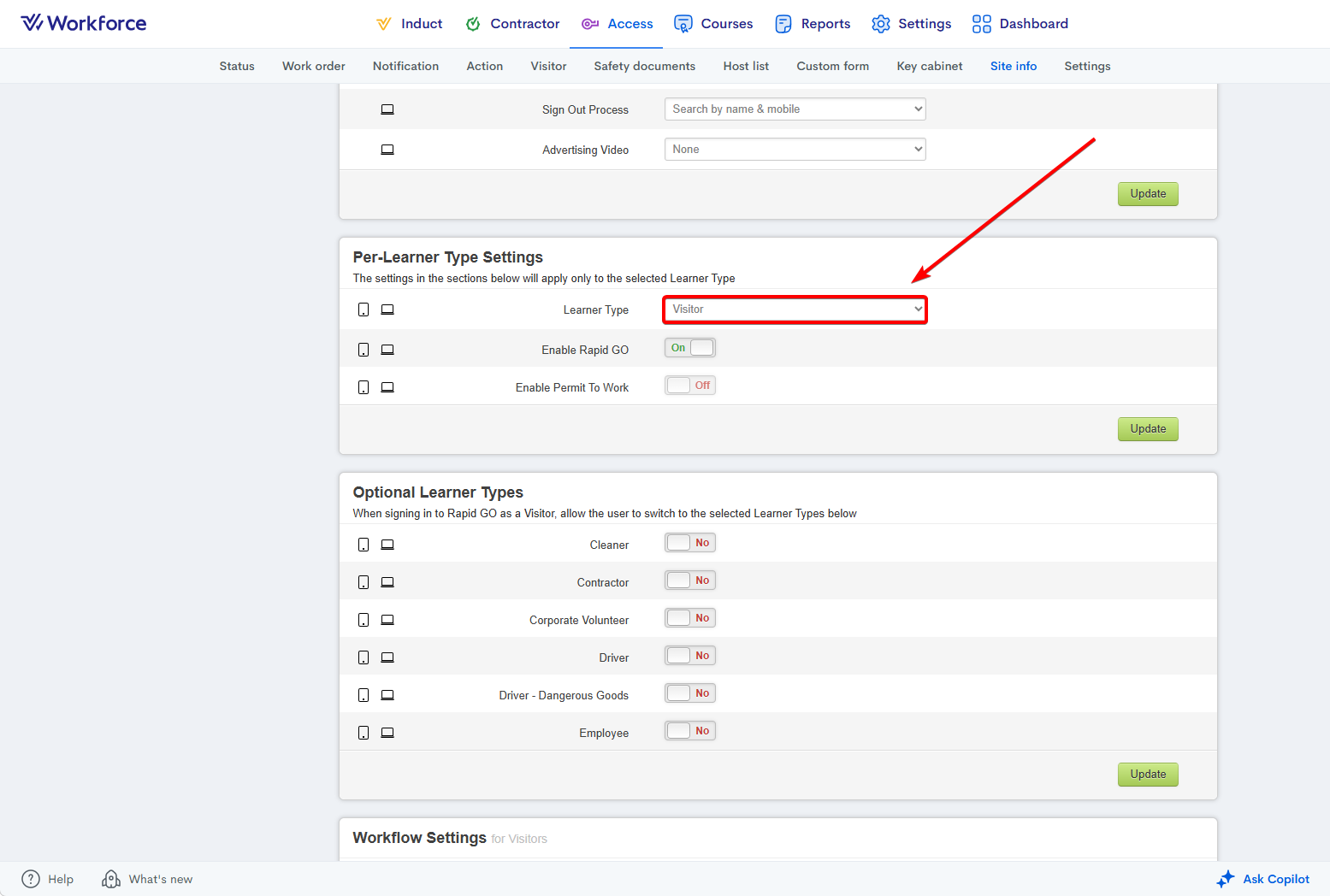Click the kiosk icon in Enable Rapid GO row
Image resolution: width=1330 pixels, height=896 pixels.
point(387,350)
